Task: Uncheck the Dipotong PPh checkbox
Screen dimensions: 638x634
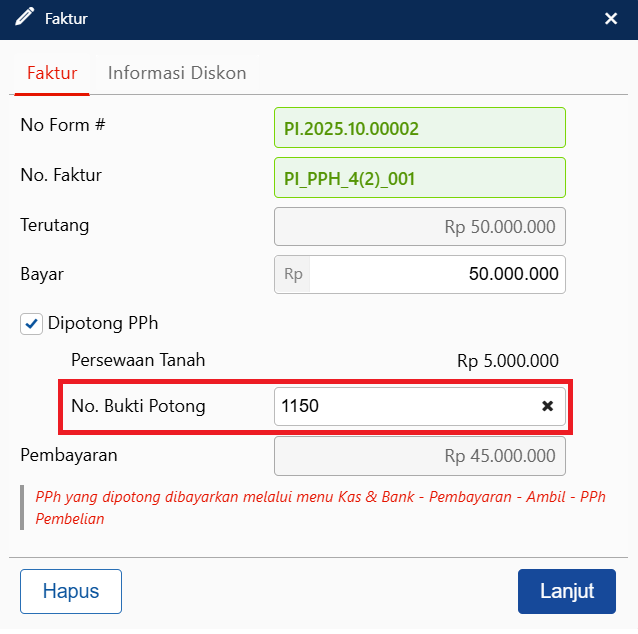Action: [x=32, y=324]
